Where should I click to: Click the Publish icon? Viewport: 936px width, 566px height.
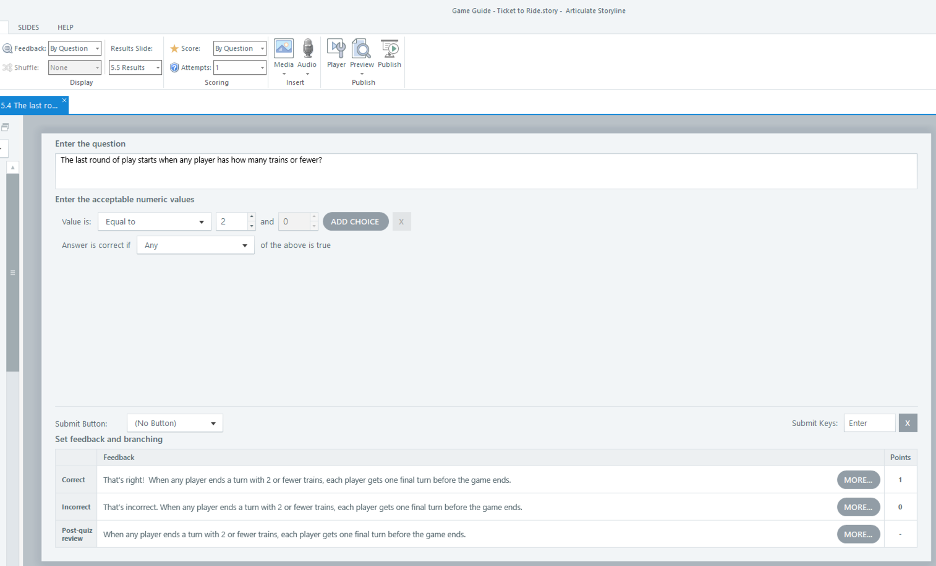click(389, 48)
